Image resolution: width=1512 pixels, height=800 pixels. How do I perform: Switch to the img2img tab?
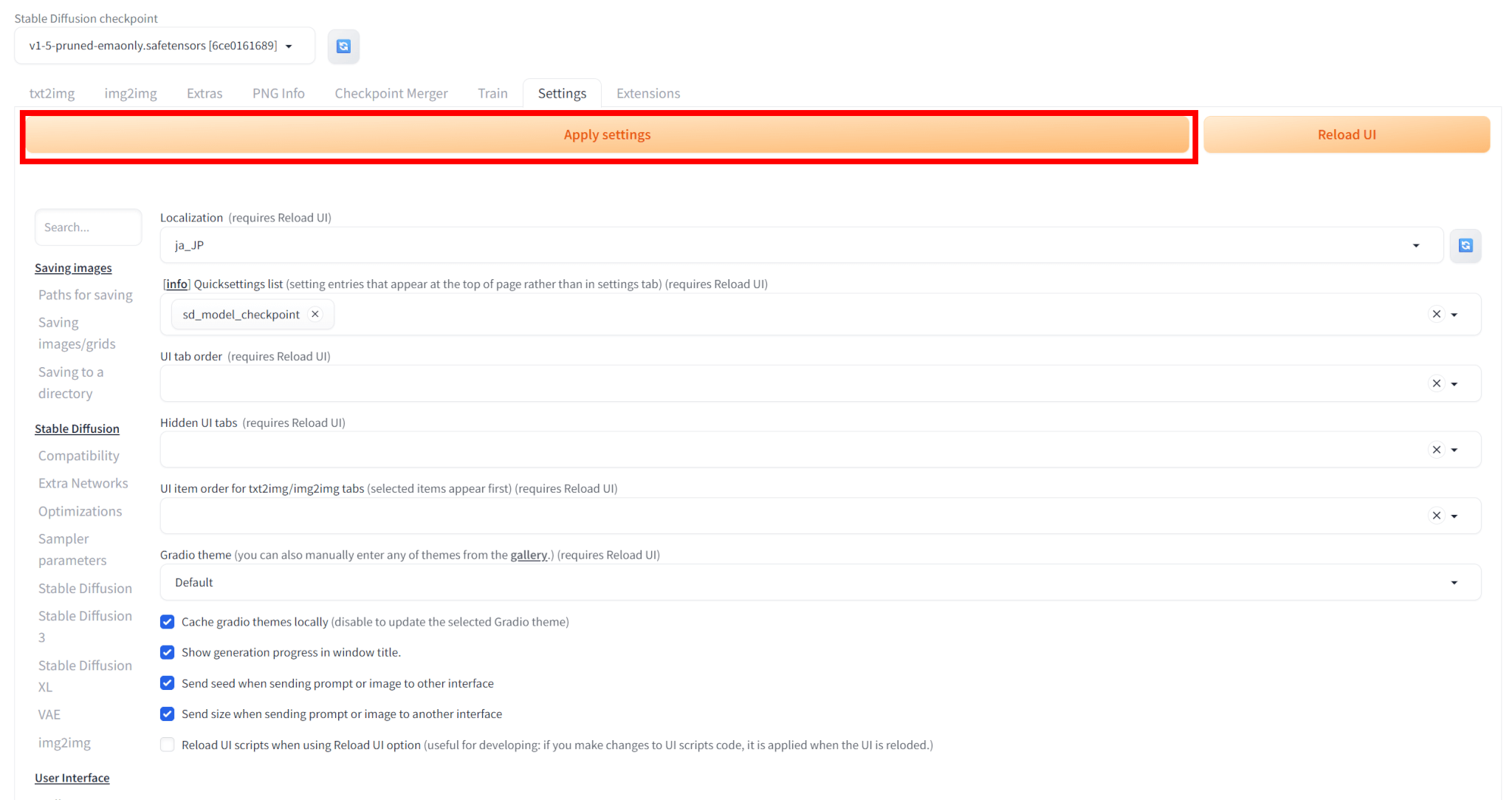(x=131, y=93)
